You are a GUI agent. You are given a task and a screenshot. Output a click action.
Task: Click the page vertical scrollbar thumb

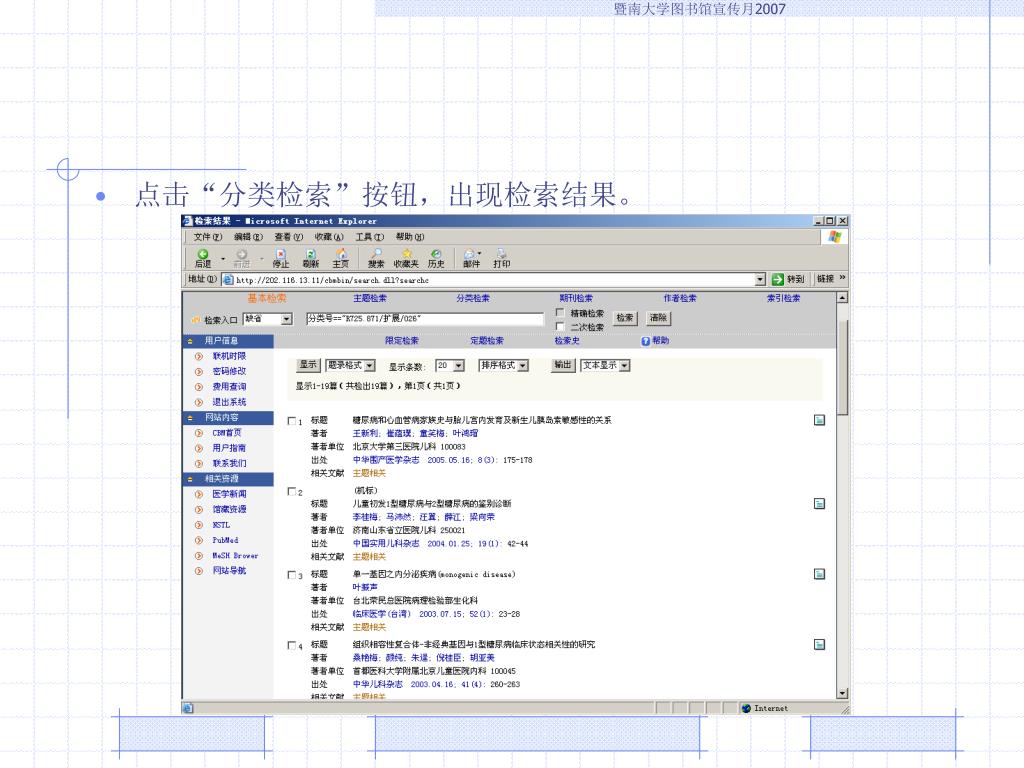pos(842,367)
